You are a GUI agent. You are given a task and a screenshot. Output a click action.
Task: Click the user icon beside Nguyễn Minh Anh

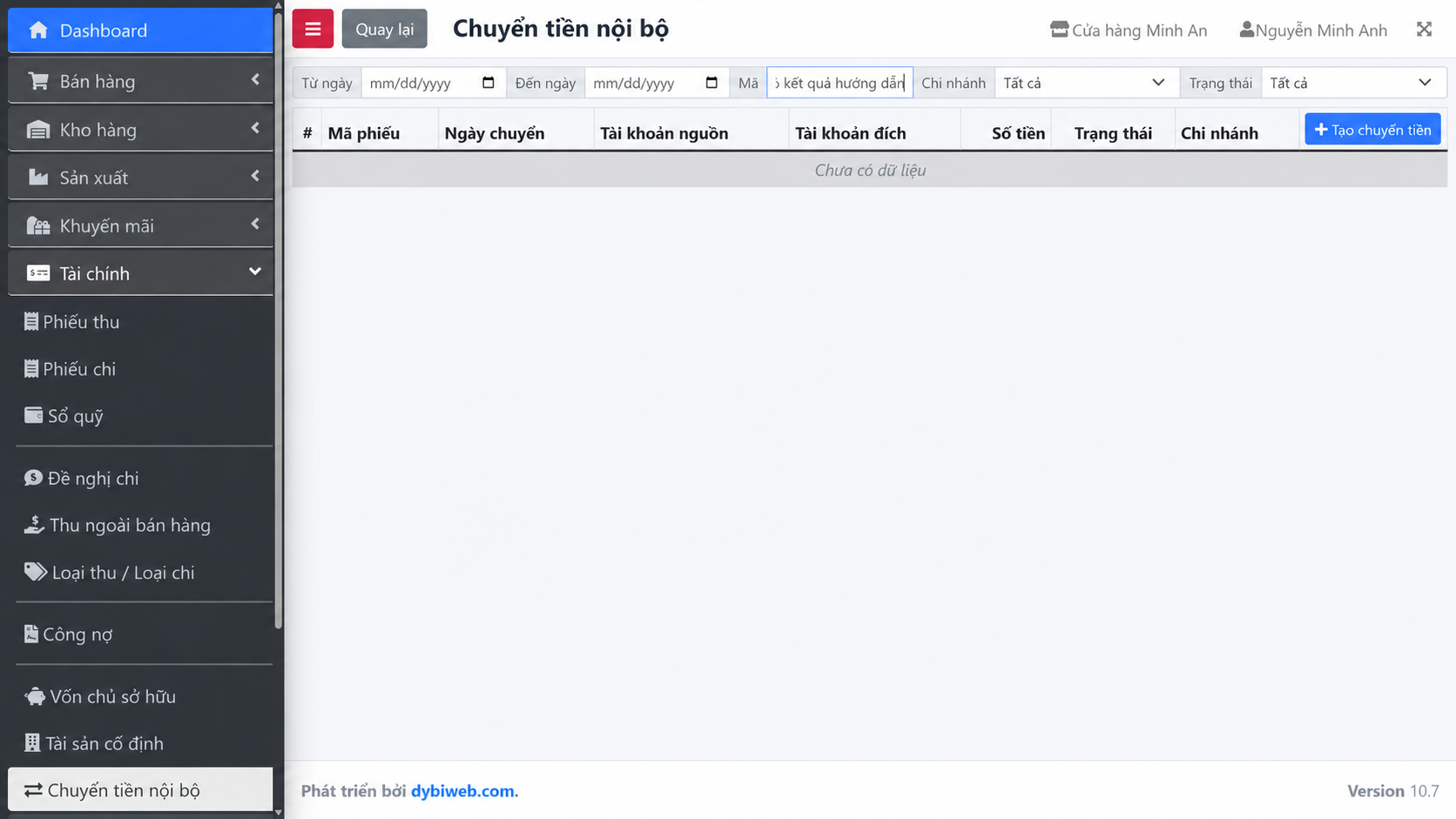coord(1247,30)
